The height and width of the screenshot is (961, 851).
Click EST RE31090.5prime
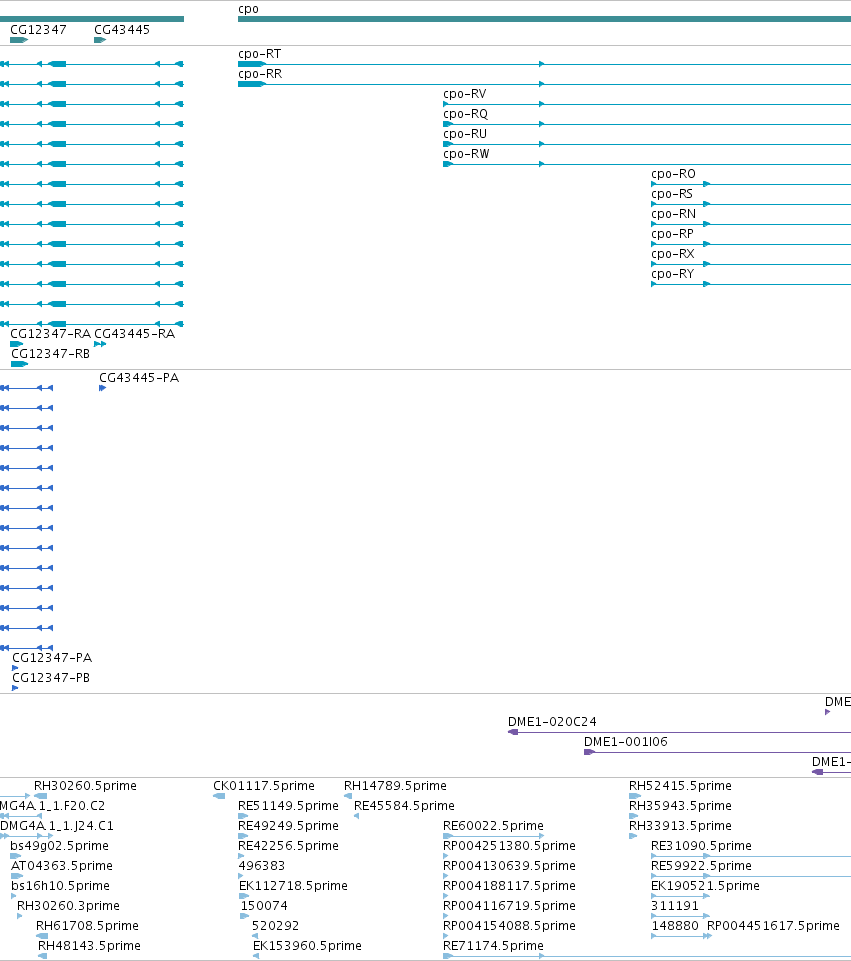coord(701,846)
